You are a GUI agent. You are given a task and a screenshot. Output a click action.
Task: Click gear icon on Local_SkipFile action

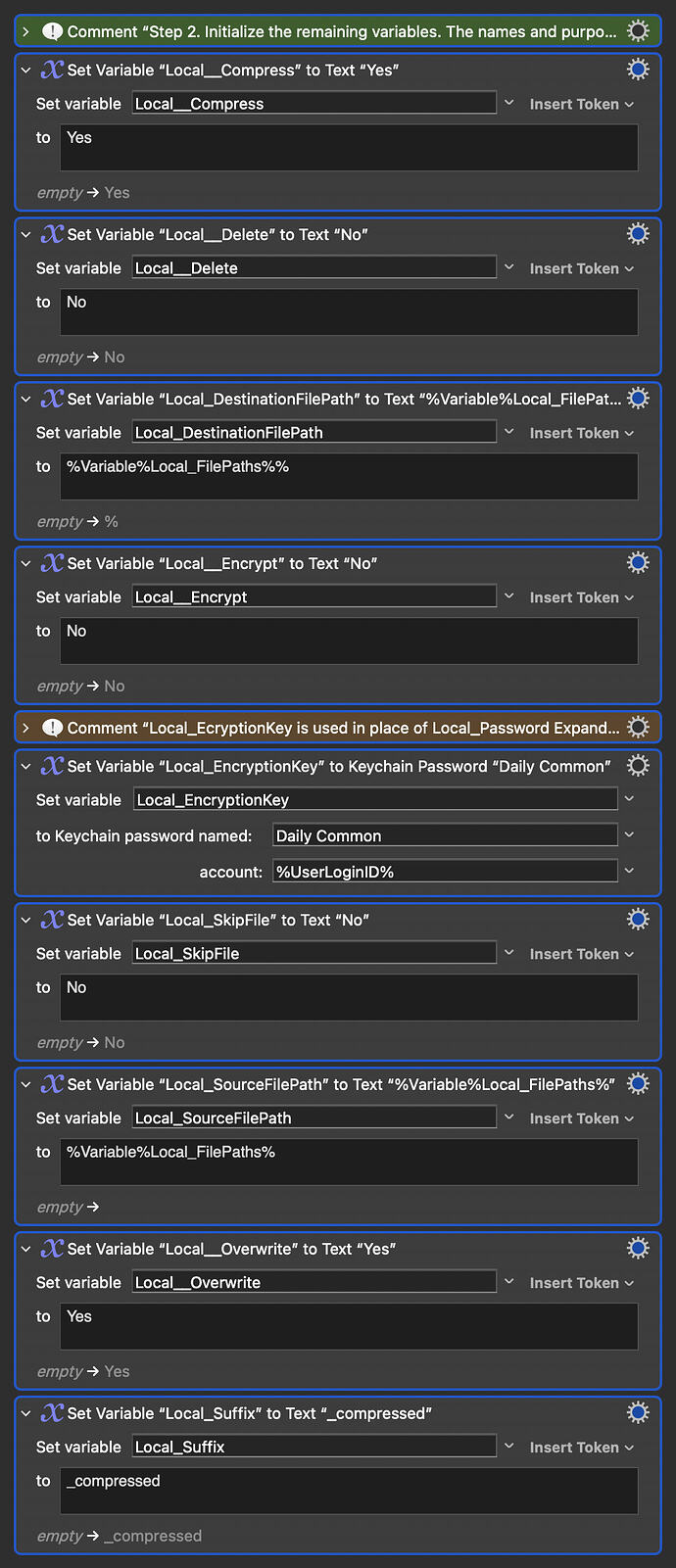click(638, 920)
